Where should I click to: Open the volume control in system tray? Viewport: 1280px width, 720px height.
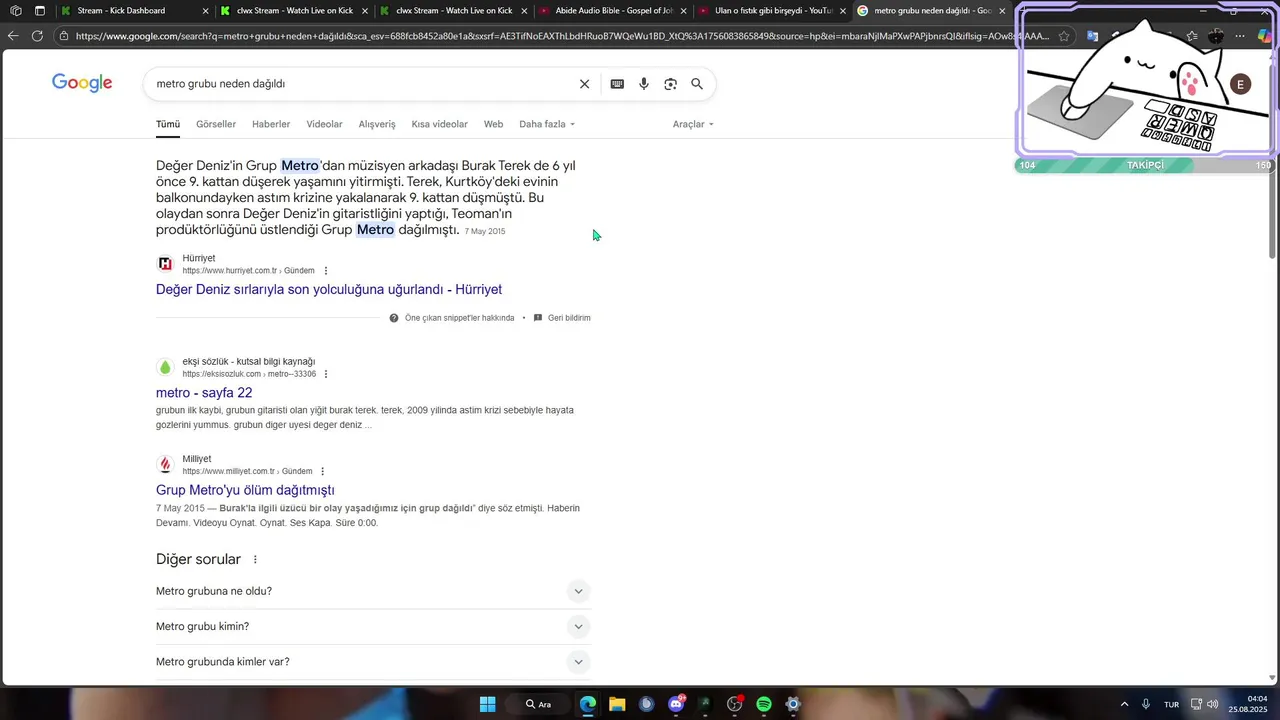(x=1213, y=704)
